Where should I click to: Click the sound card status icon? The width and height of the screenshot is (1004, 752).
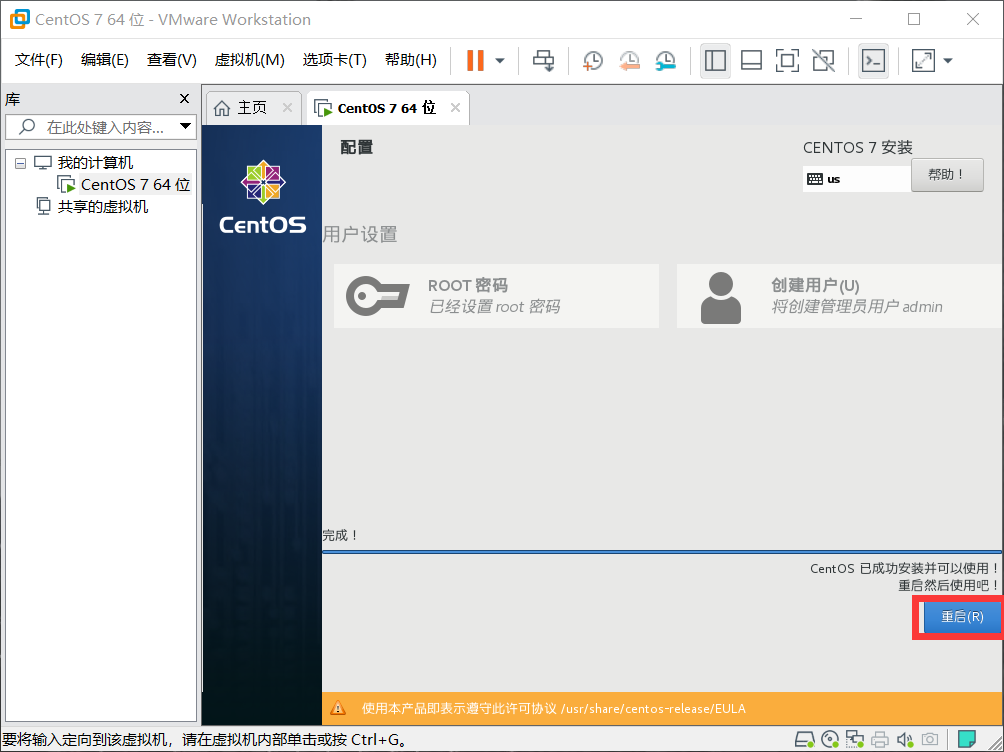(905, 740)
